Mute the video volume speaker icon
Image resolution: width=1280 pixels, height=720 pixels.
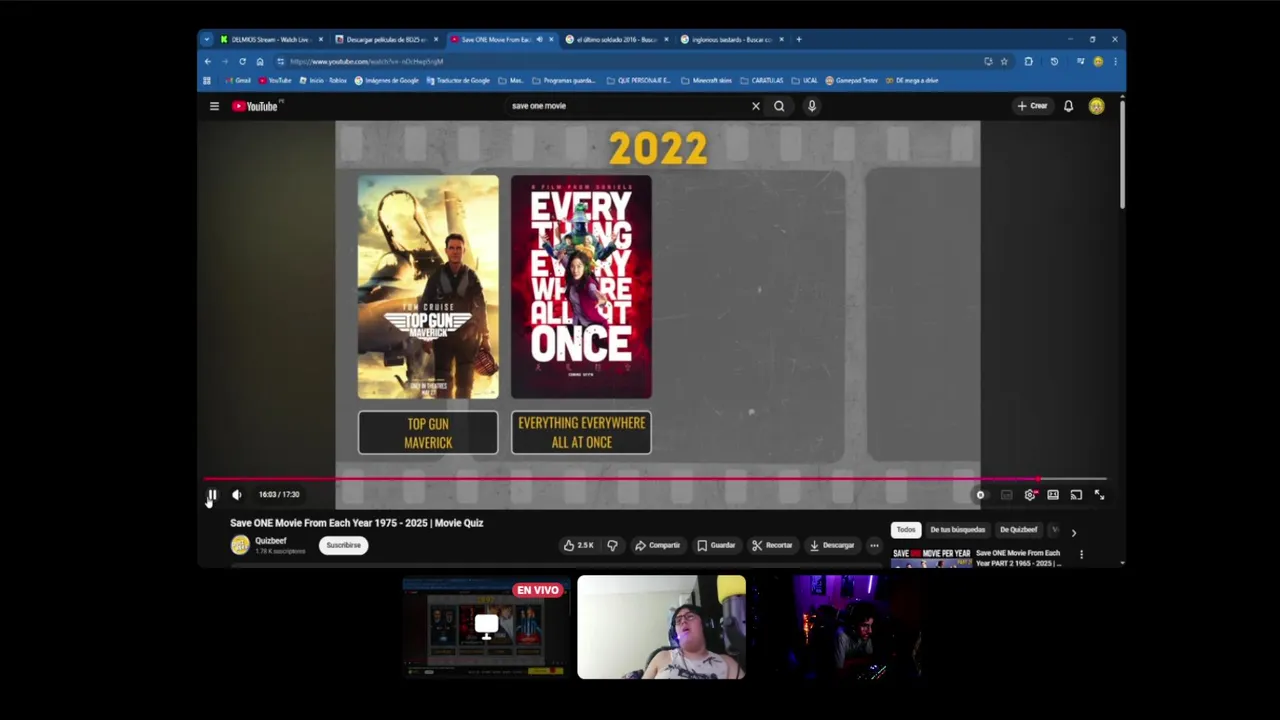click(x=237, y=494)
